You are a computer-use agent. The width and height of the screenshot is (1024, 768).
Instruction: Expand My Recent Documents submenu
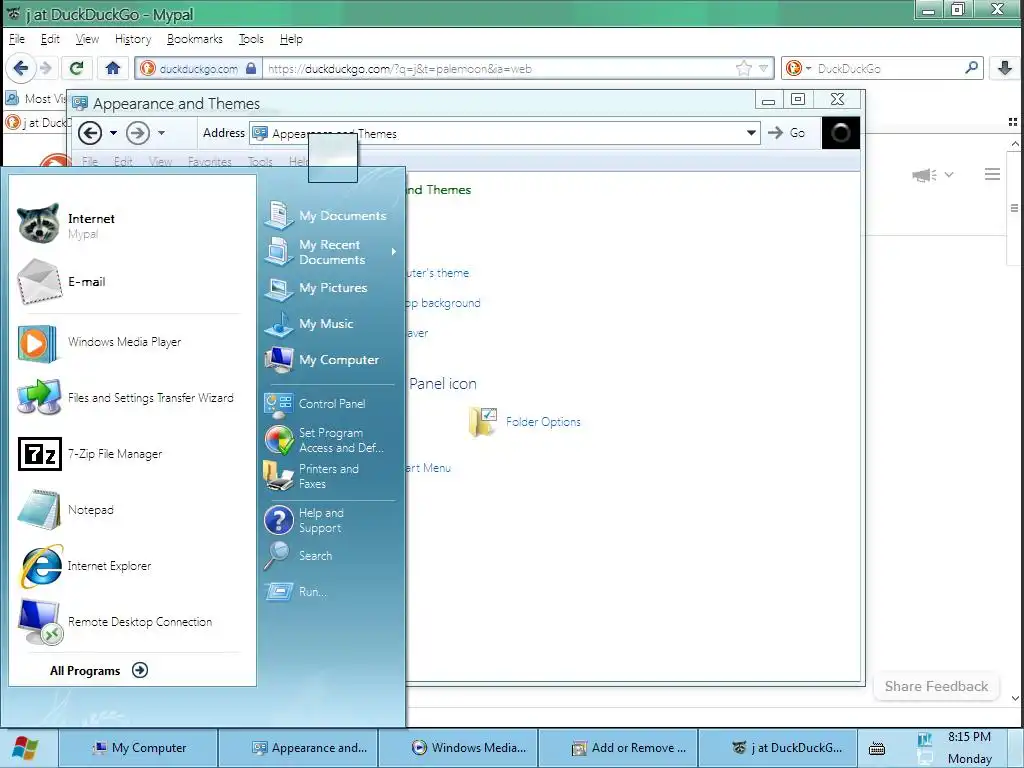tap(330, 252)
